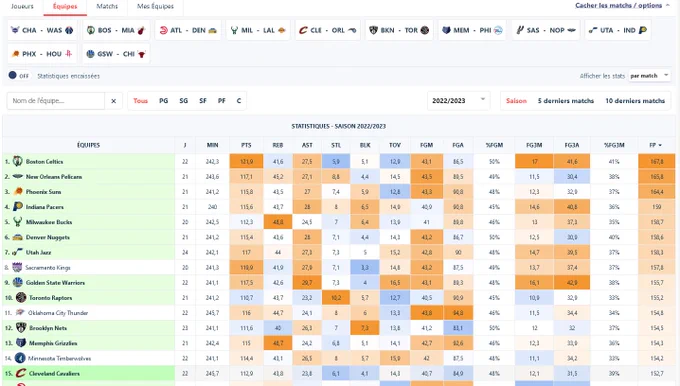
Task: Switch to the Mes Équipes tab
Action: click(x=155, y=6)
